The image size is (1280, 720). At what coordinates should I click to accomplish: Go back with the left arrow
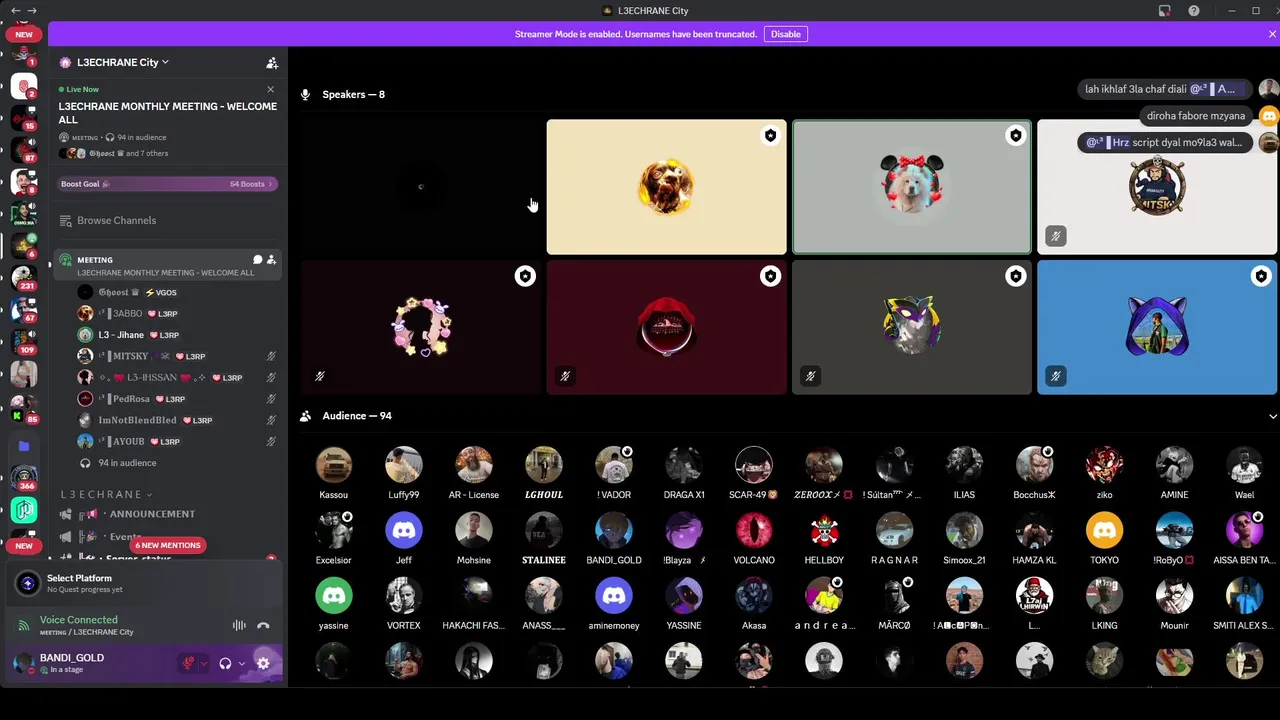click(x=14, y=11)
